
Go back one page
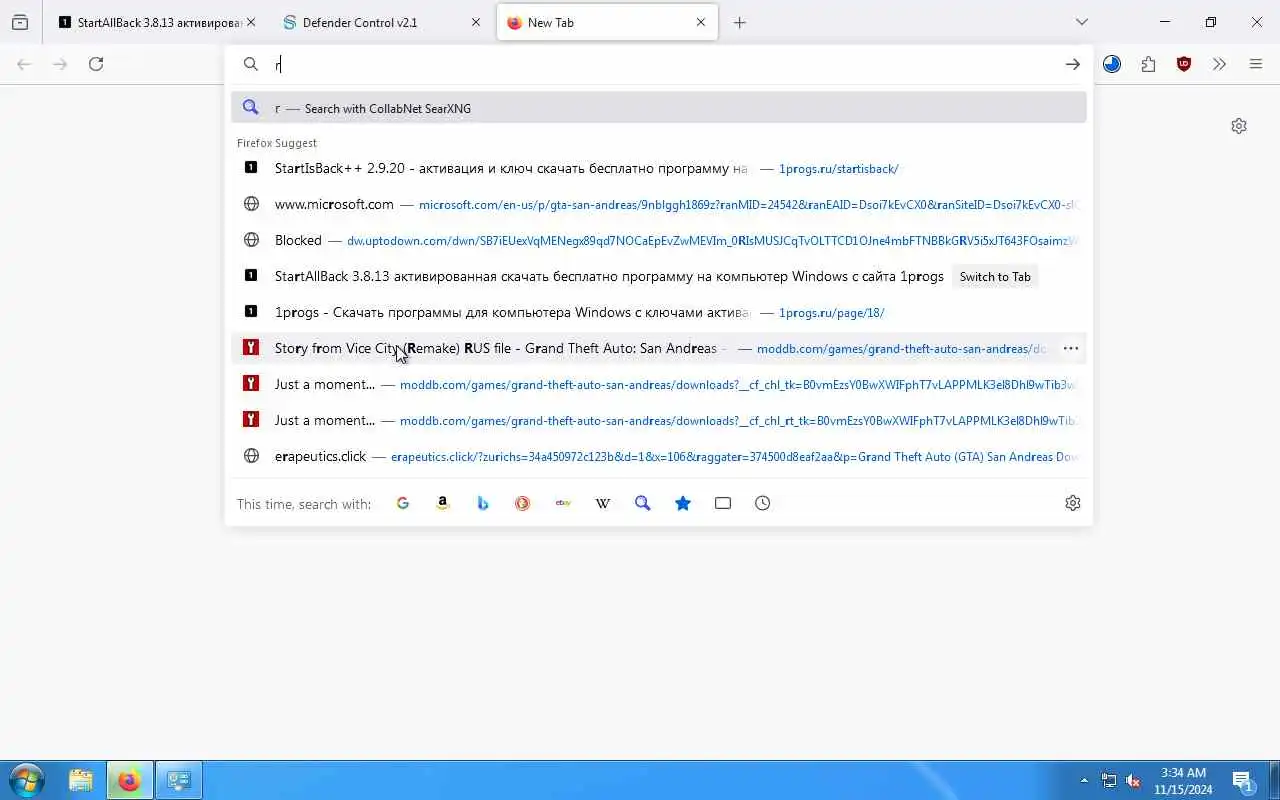click(24, 64)
